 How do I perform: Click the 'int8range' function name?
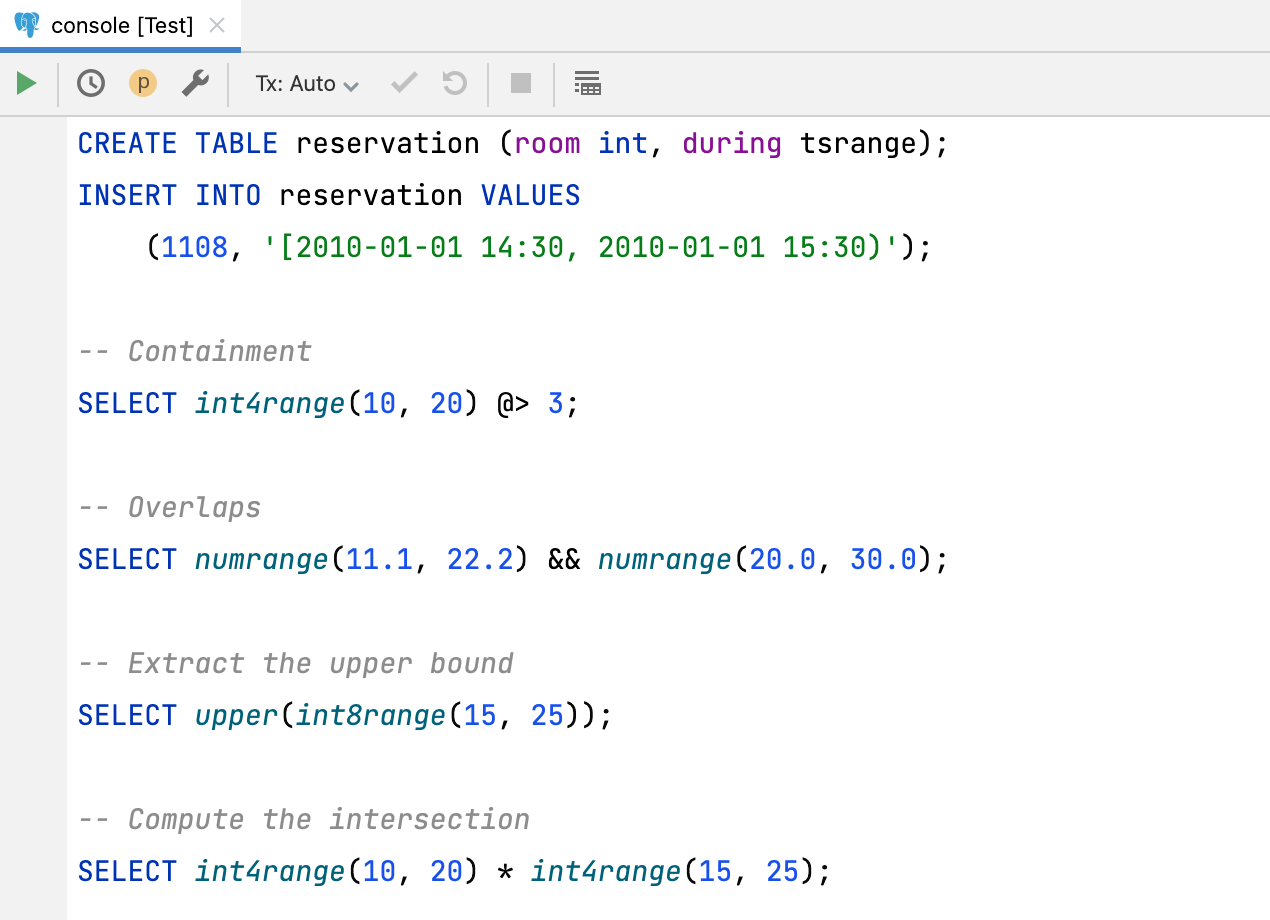(x=371, y=716)
